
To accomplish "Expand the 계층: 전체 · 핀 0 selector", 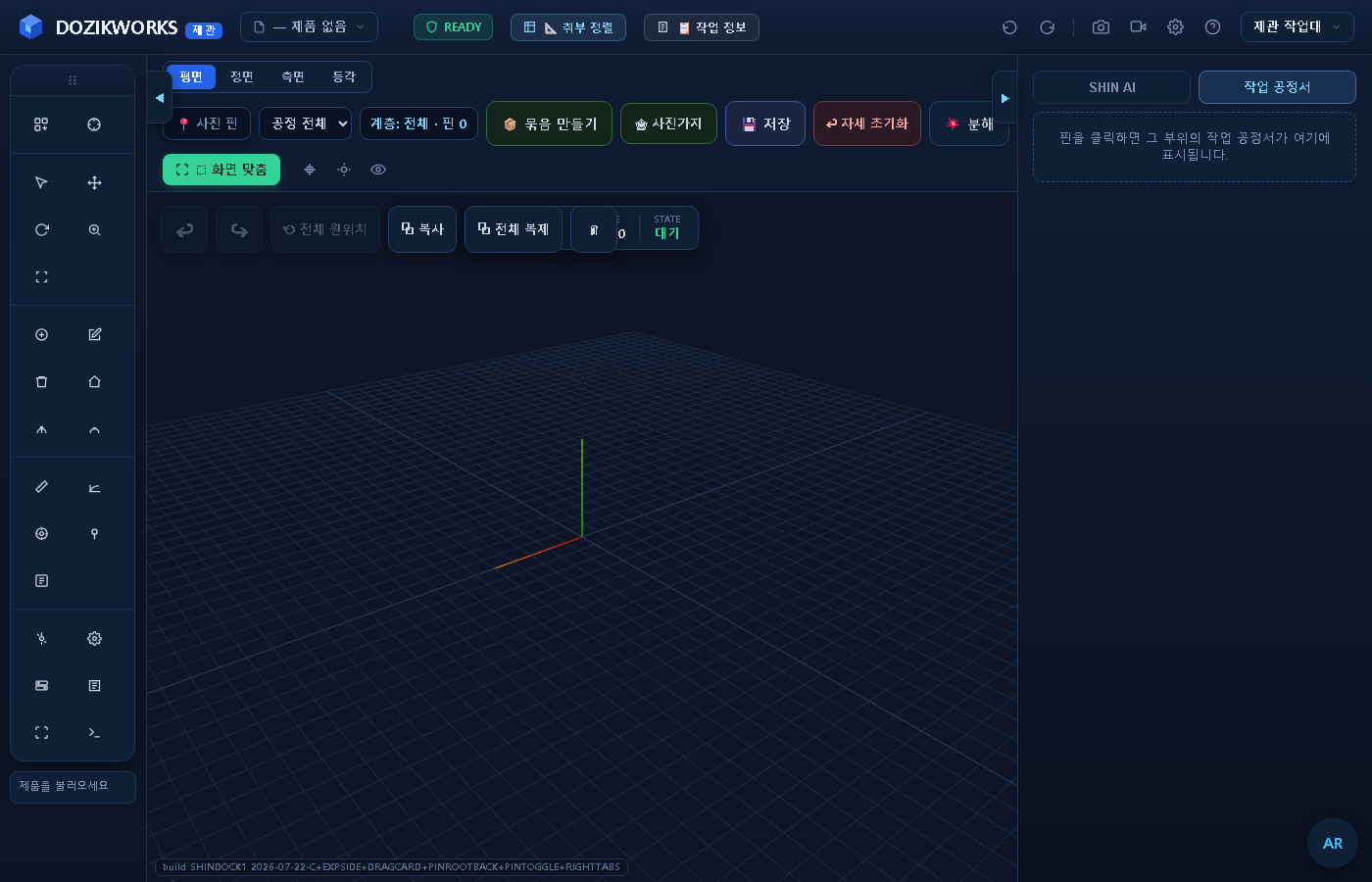I will point(418,123).
